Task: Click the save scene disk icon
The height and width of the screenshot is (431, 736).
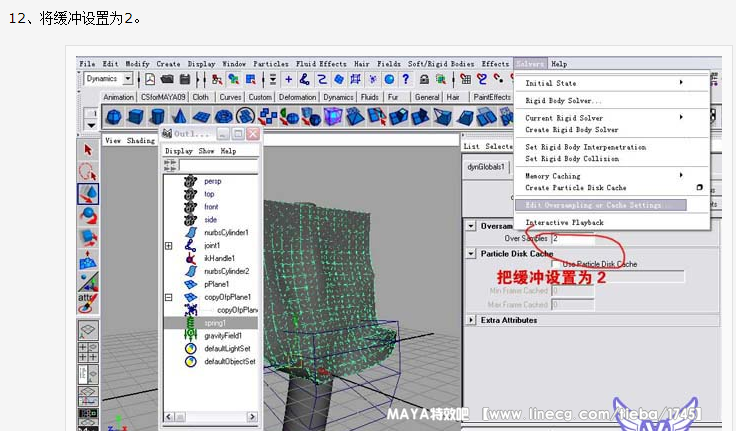Action: click(x=185, y=79)
